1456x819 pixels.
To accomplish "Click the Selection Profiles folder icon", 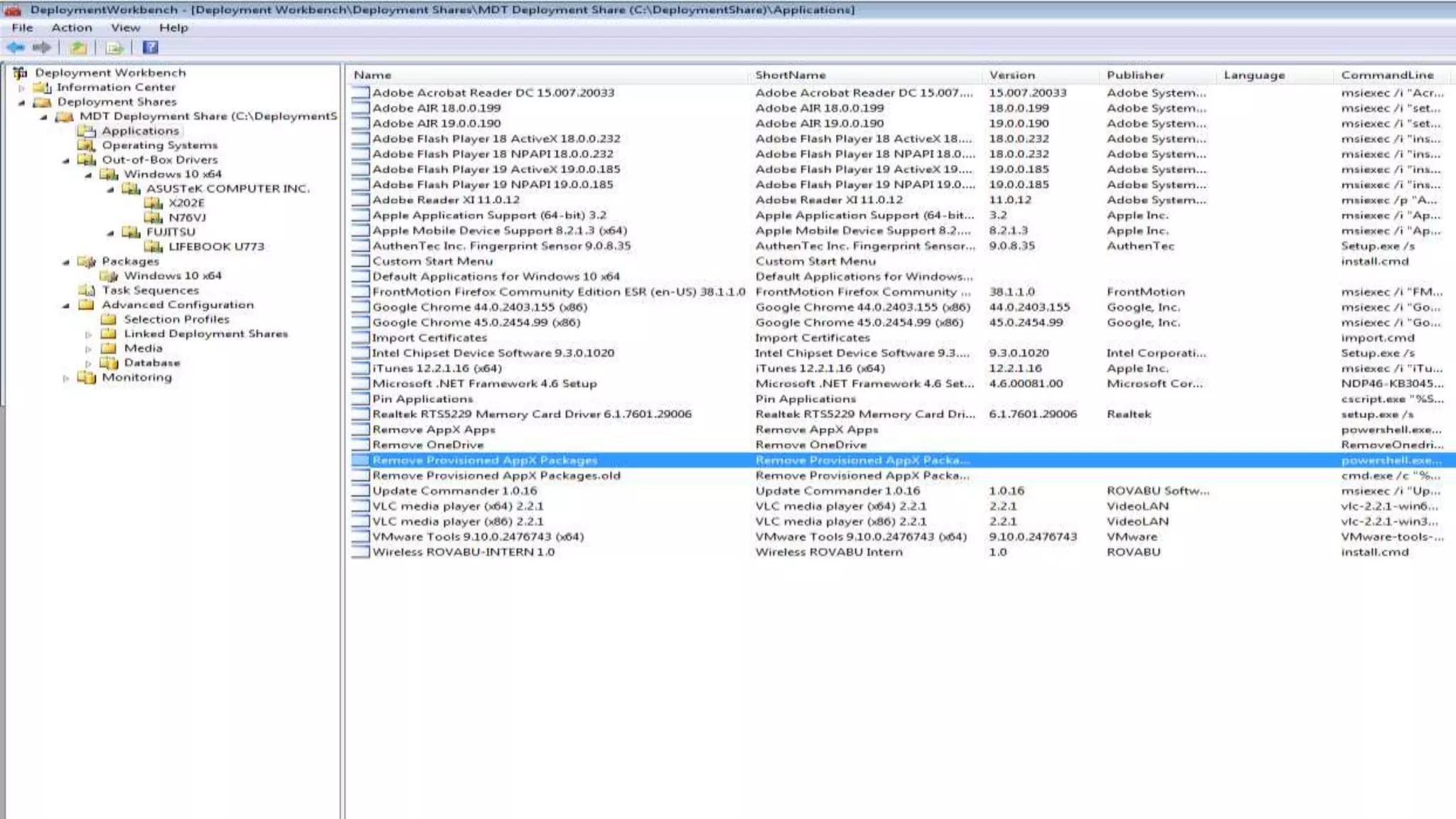I will click(x=109, y=319).
